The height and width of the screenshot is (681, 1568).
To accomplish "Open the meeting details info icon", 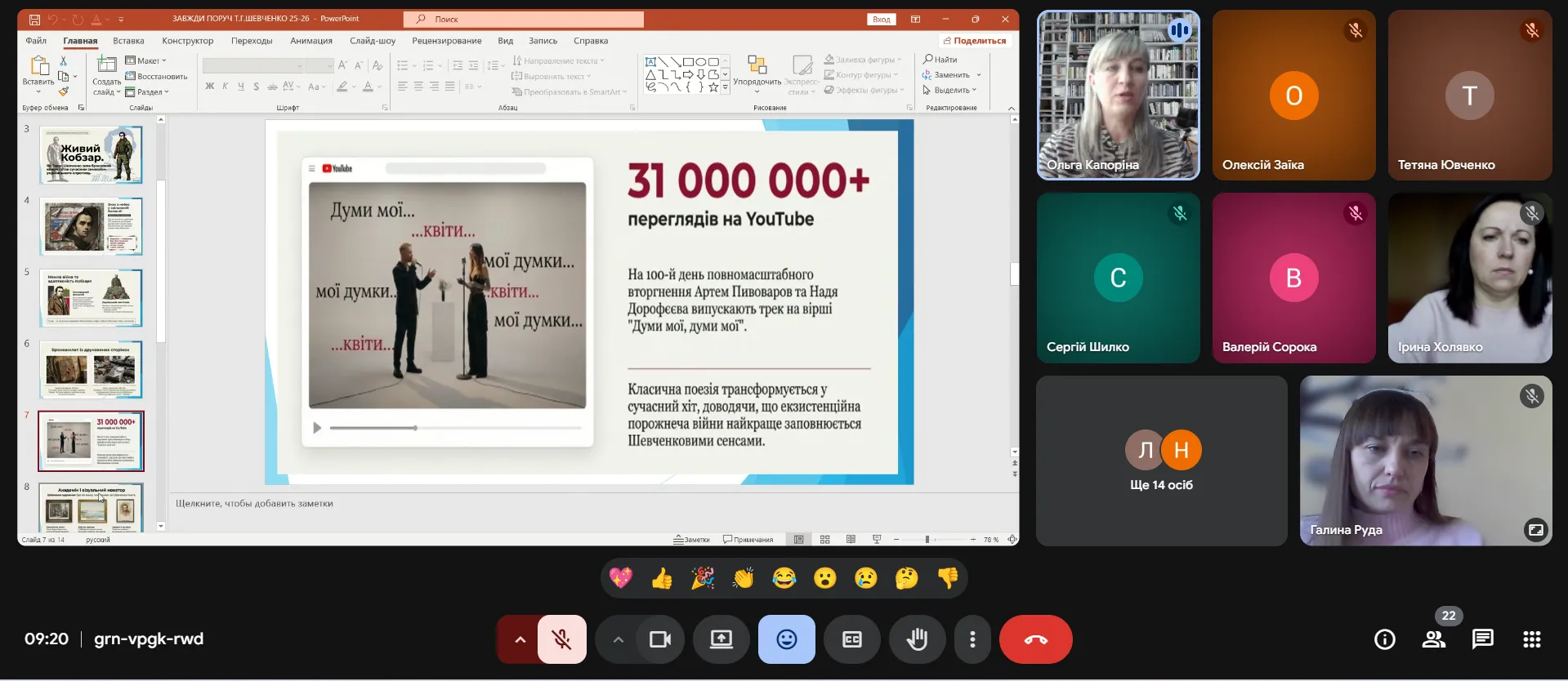I will 1384,639.
